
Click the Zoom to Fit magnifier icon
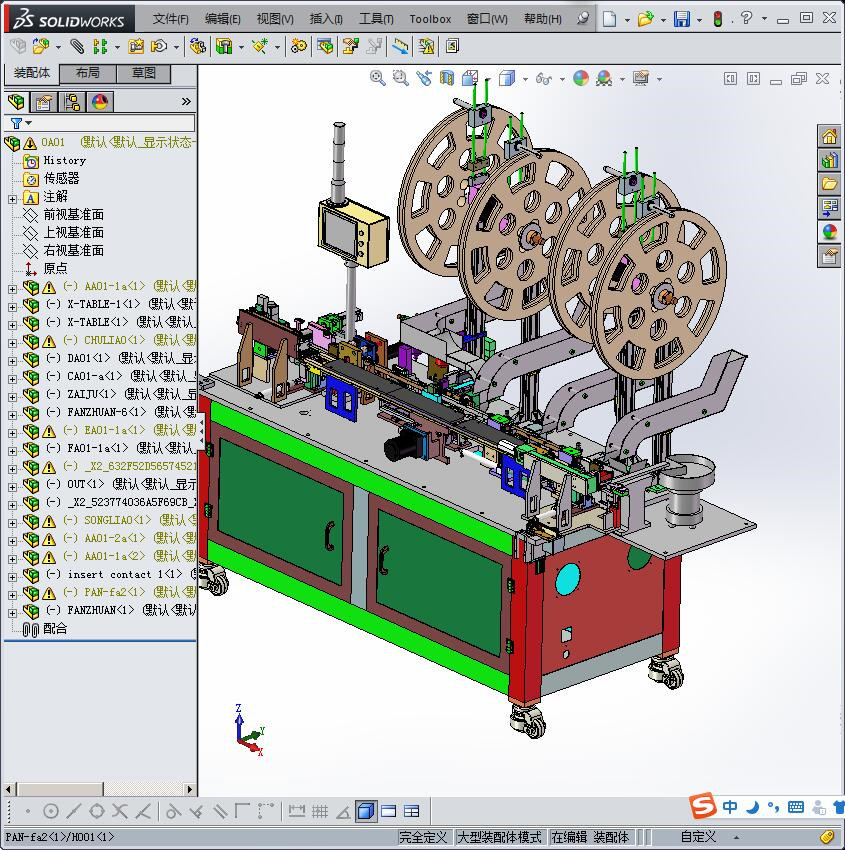point(378,78)
